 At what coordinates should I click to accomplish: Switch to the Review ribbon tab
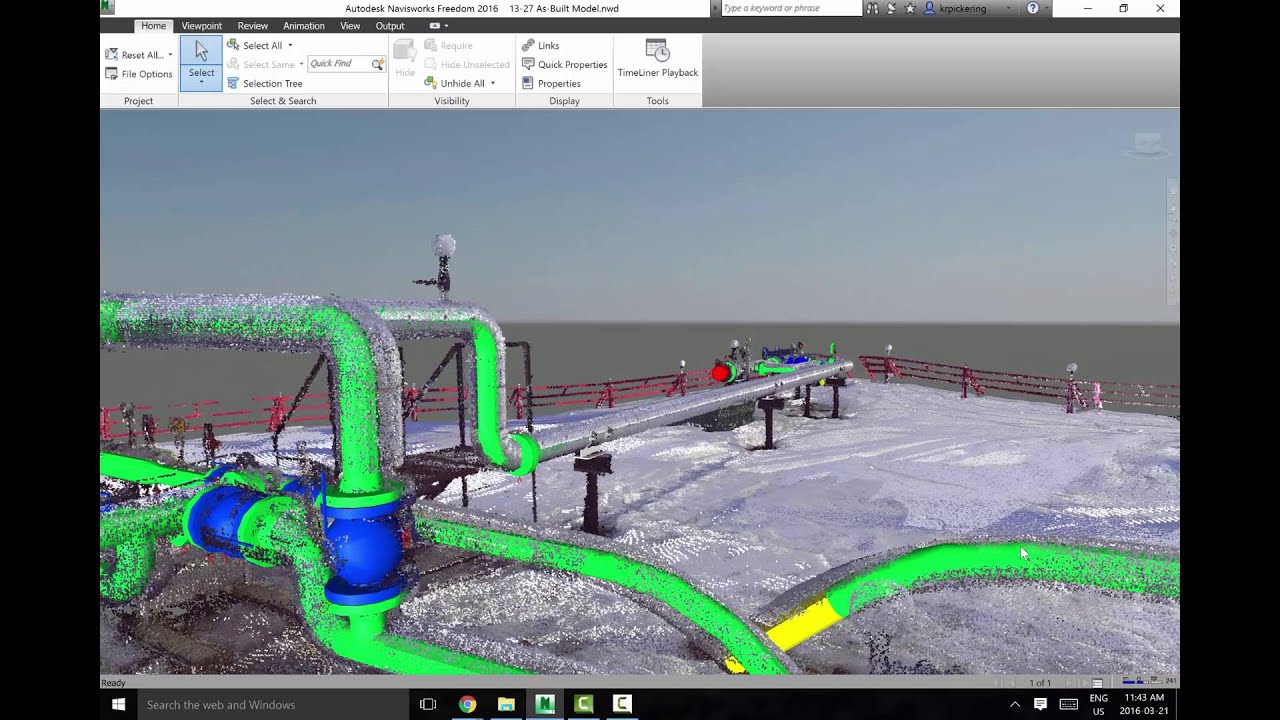click(x=253, y=26)
